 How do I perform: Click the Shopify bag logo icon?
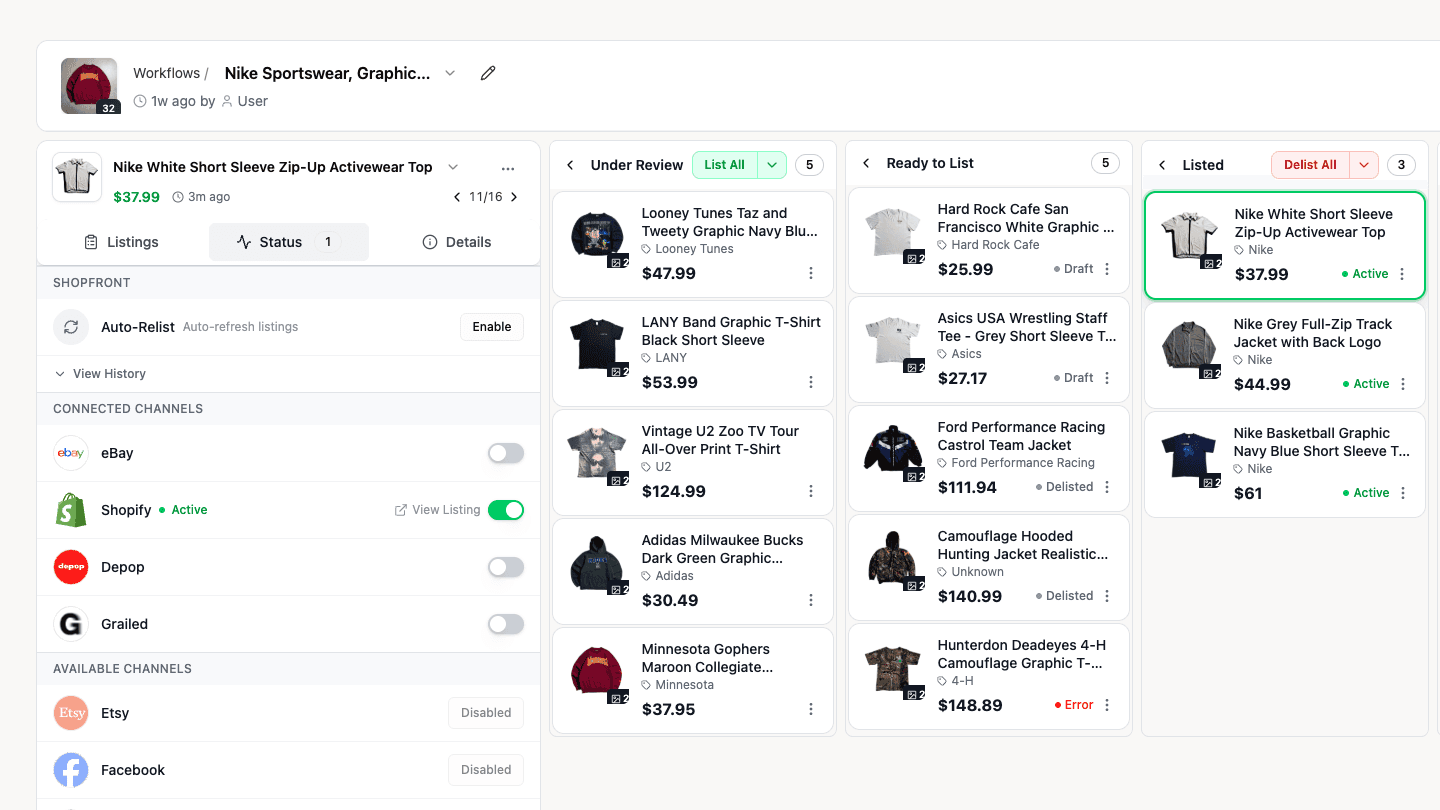71,510
